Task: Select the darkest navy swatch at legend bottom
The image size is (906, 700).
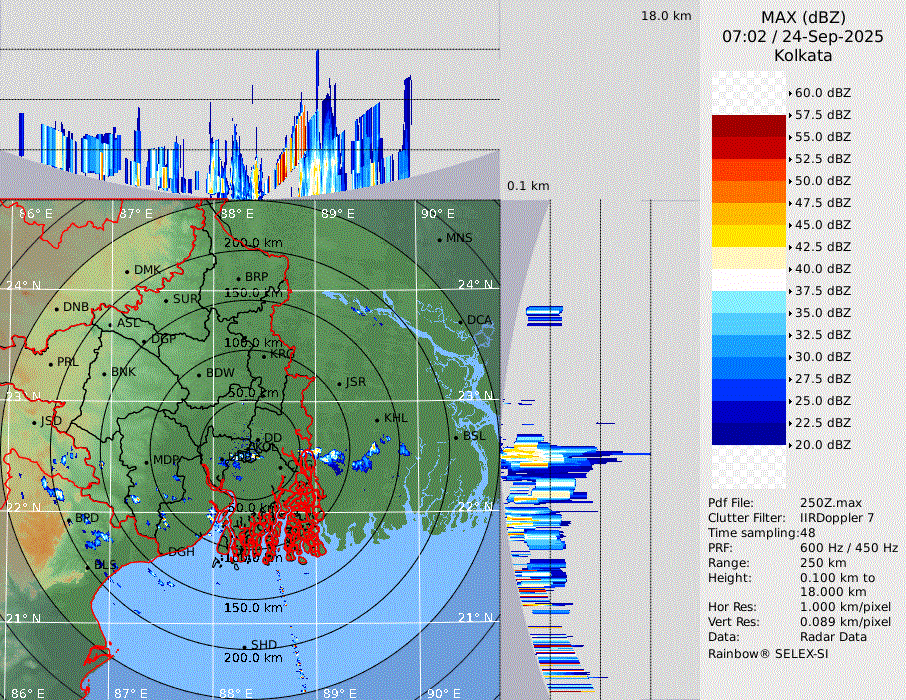Action: [x=748, y=433]
